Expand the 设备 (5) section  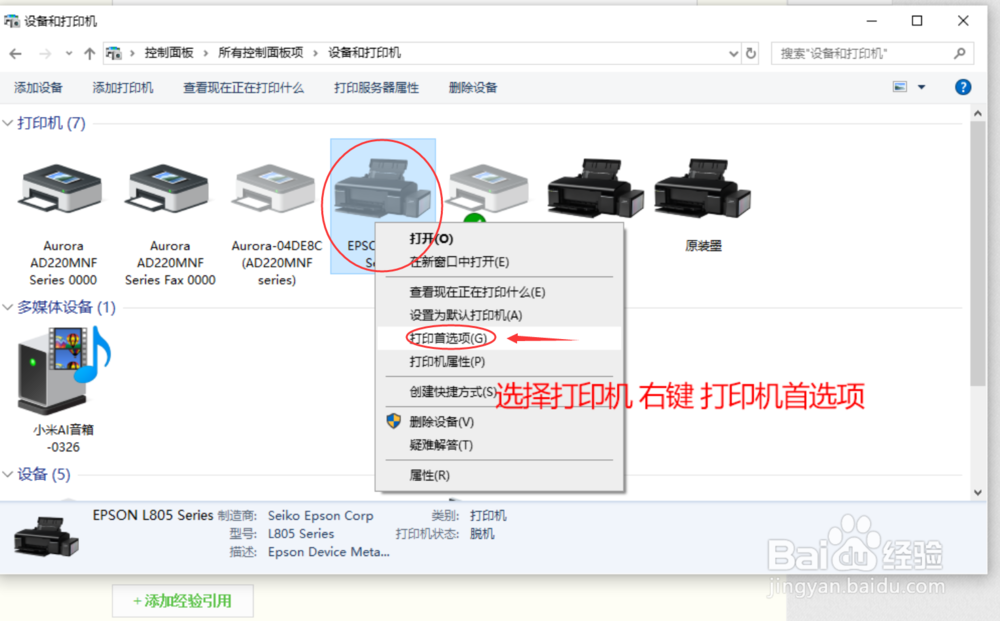coord(10,474)
